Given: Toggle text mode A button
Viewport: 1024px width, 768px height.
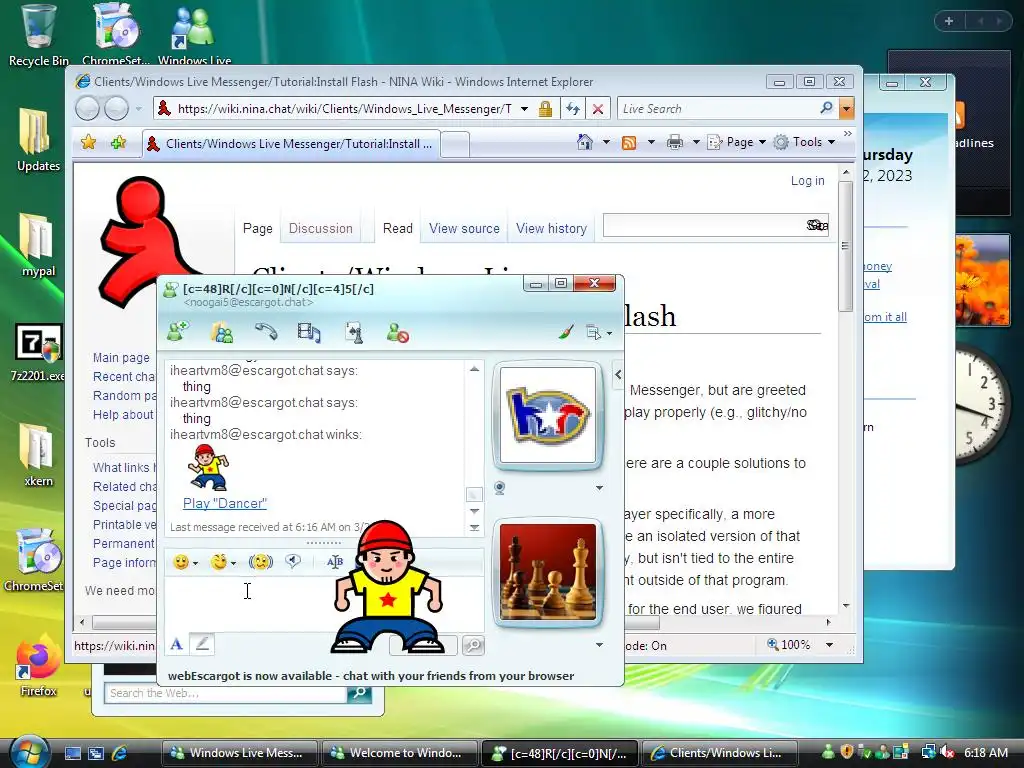Looking at the screenshot, I should click(176, 645).
